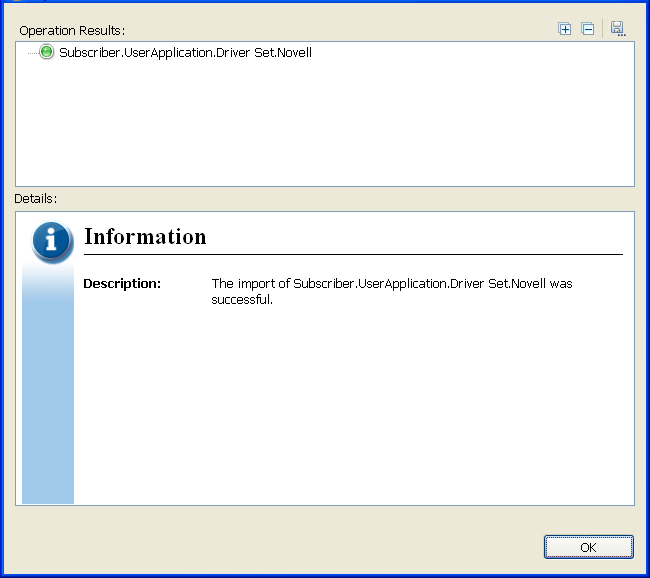Click the import was successful description text
The width and height of the screenshot is (650, 578).
[x=392, y=291]
